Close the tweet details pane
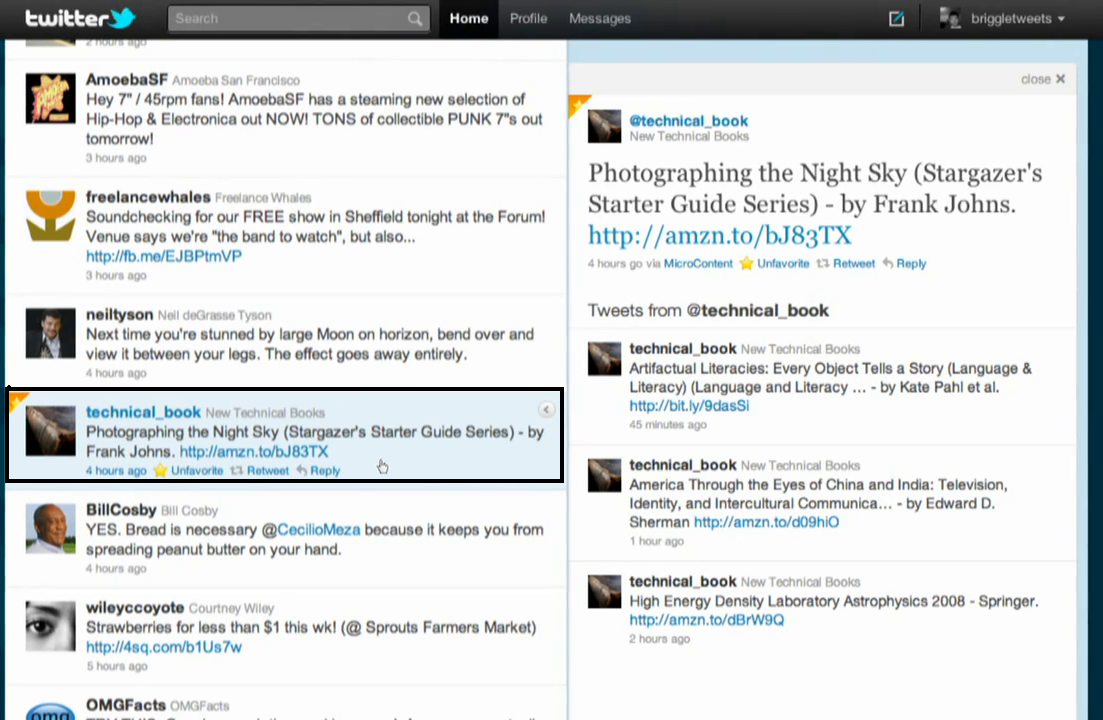 point(1043,79)
